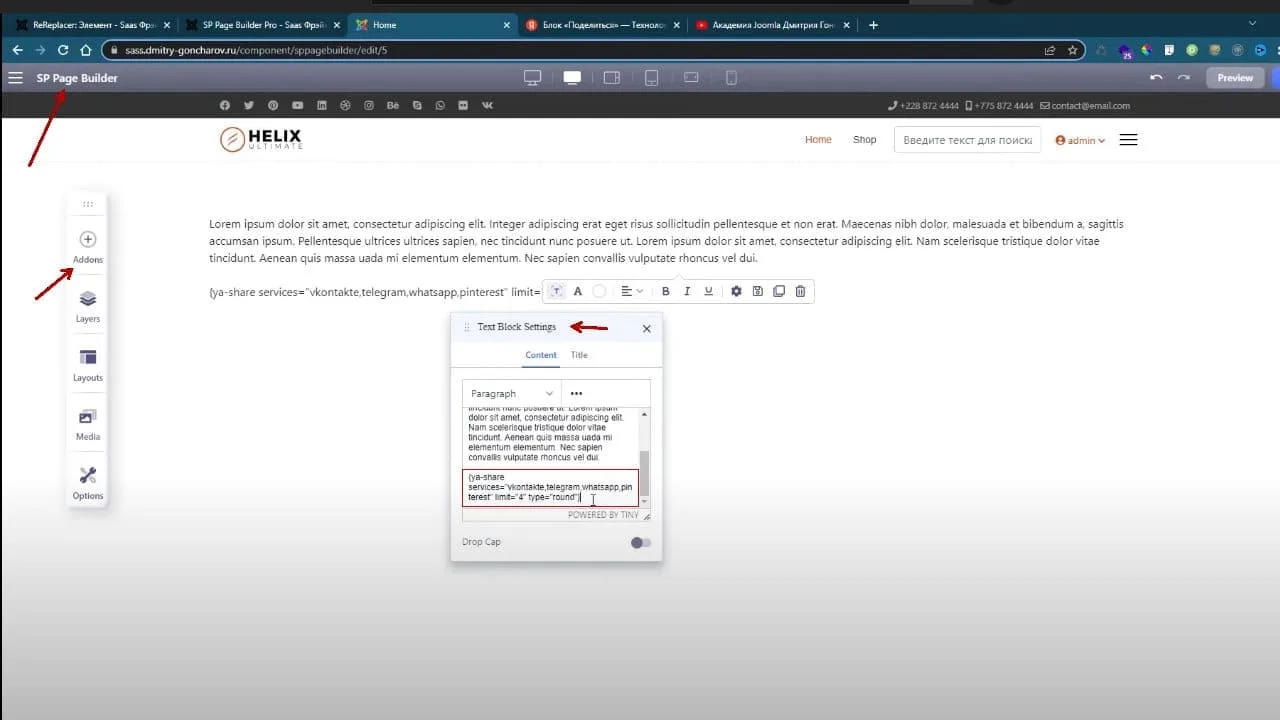Expand the Paragraph format dropdown

(x=511, y=393)
